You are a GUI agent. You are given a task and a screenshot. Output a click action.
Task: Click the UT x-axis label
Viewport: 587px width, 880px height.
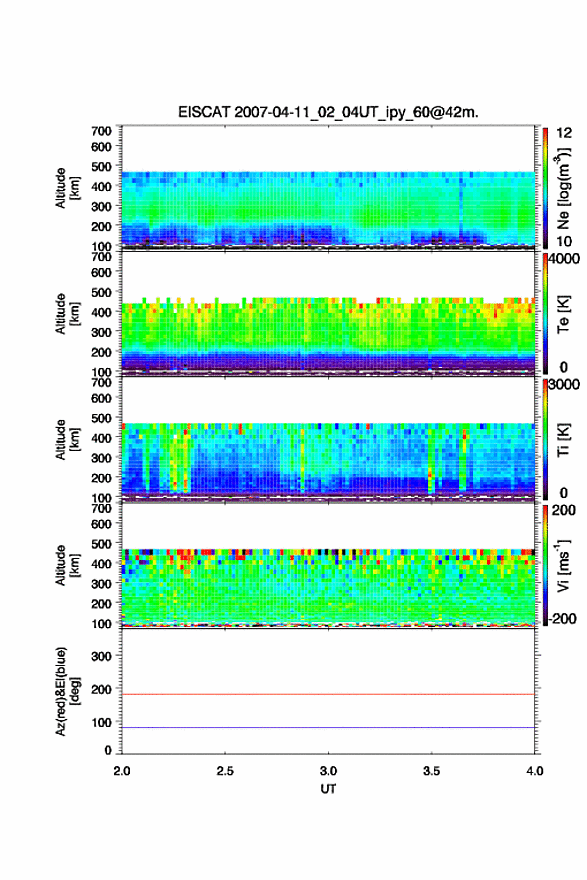pos(328,789)
